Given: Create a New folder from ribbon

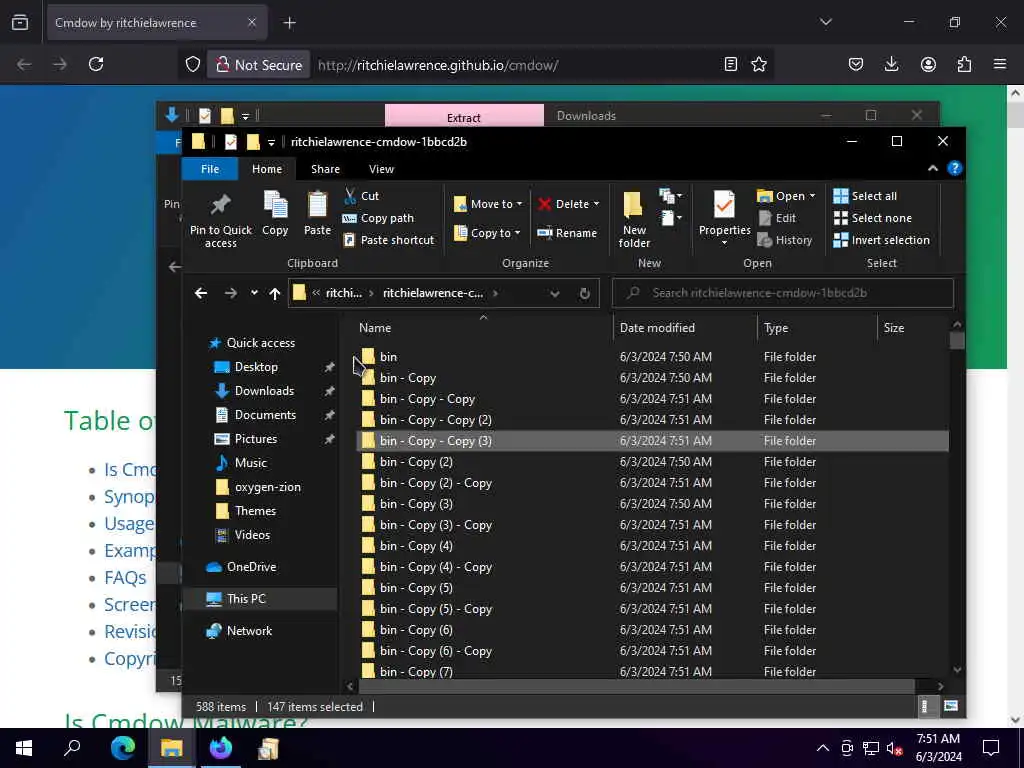Looking at the screenshot, I should 634,219.
